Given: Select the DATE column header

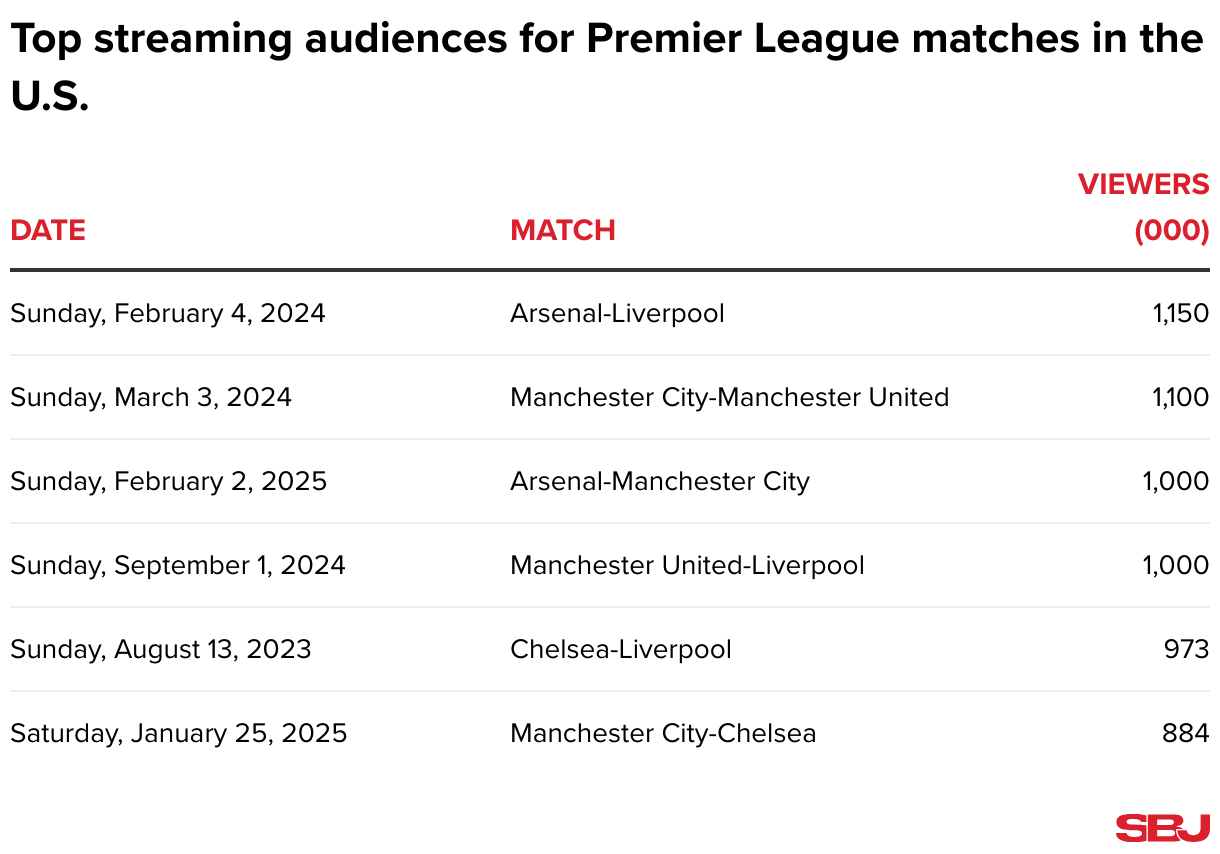Looking at the screenshot, I should (48, 230).
